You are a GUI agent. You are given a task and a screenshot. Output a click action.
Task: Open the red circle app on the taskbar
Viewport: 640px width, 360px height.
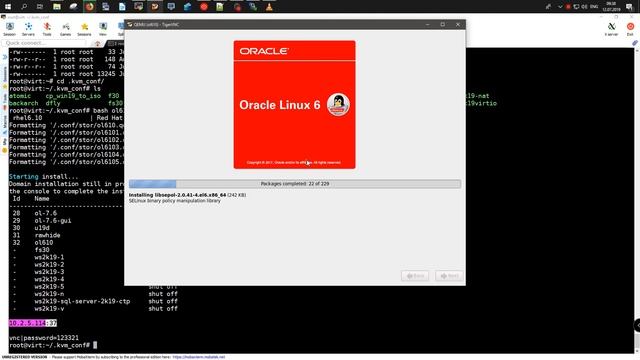tap(204, 7)
